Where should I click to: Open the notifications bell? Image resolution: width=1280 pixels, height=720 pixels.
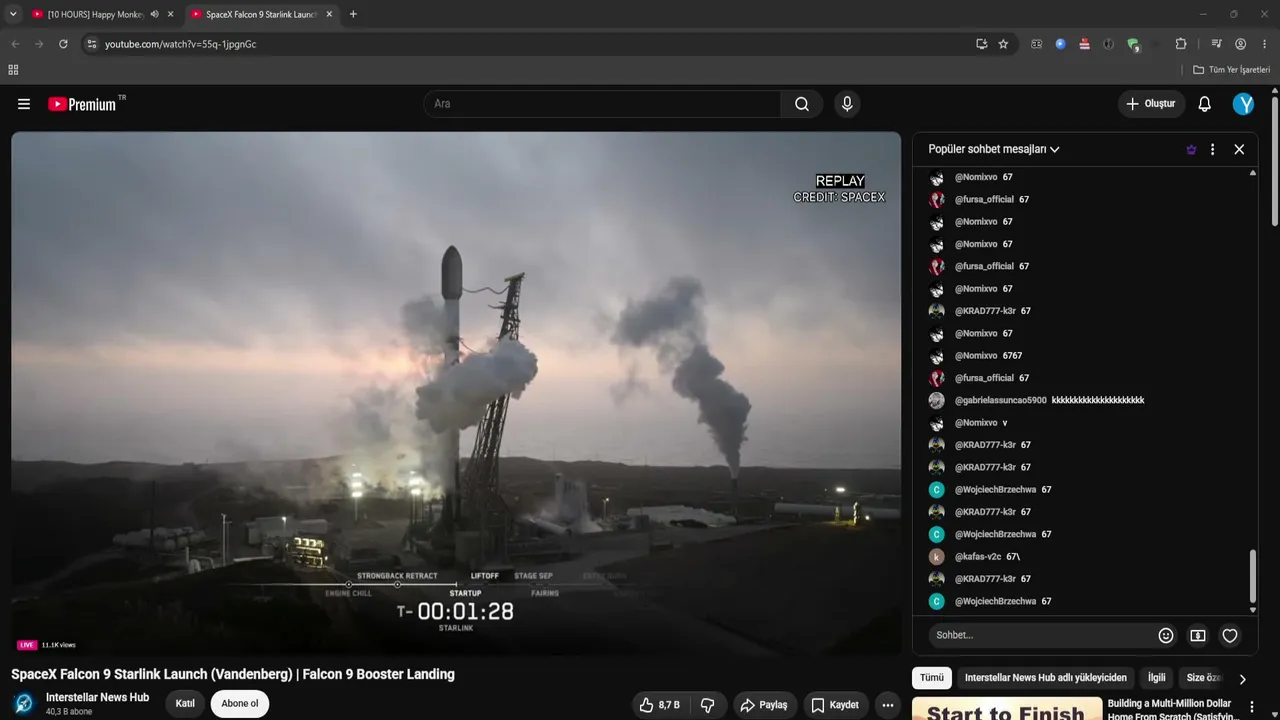(x=1205, y=104)
